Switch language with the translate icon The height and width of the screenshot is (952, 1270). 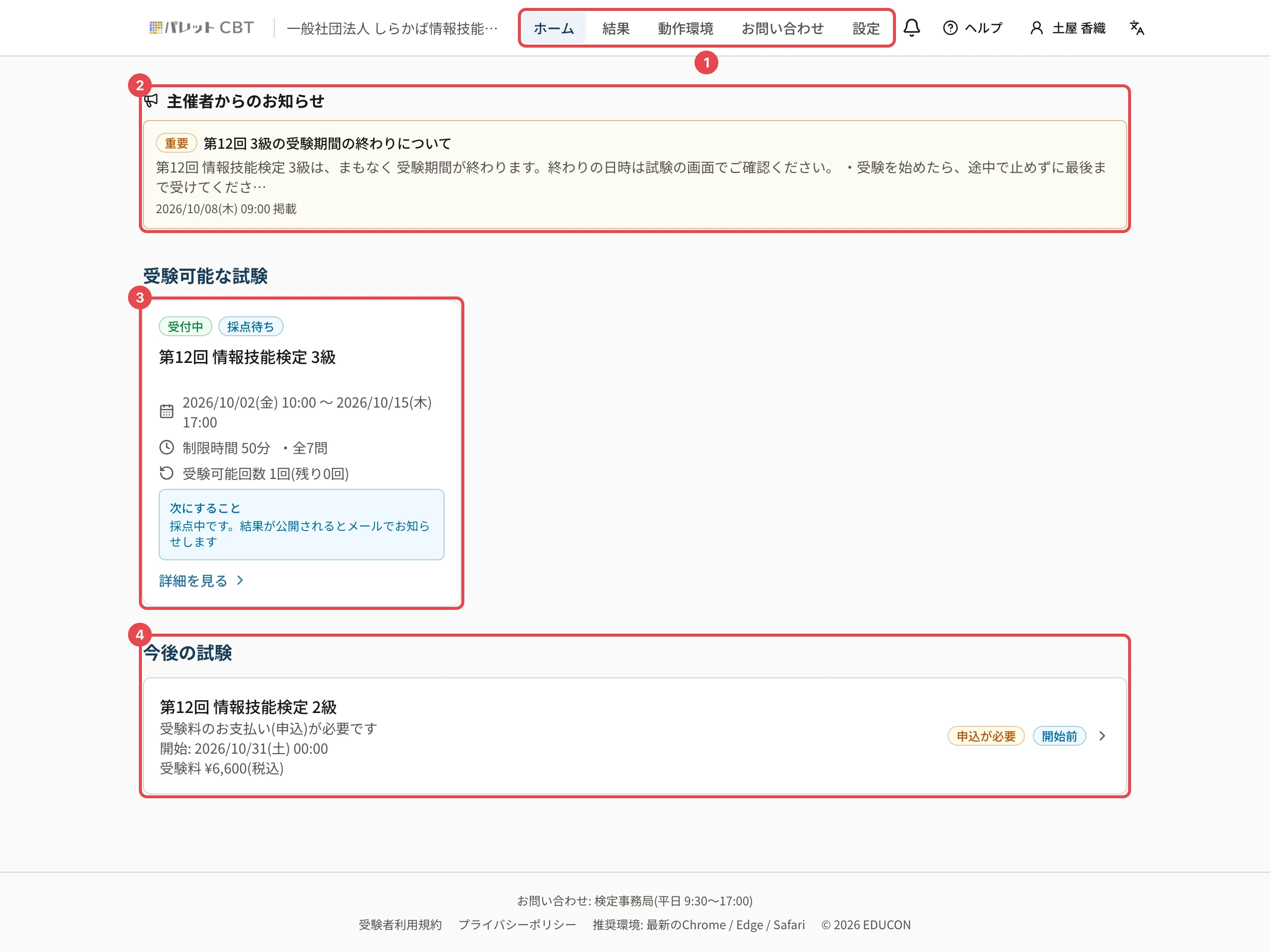(1137, 28)
